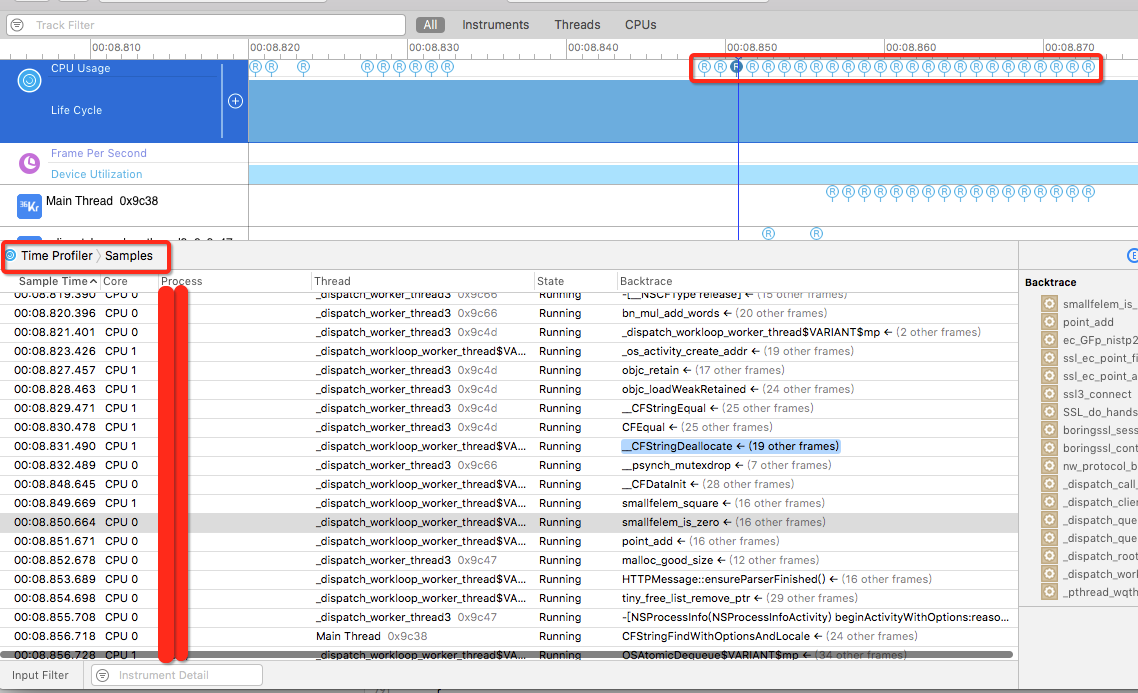Click _pthread_wqth frame icon
1138x693 pixels.
[1049, 592]
